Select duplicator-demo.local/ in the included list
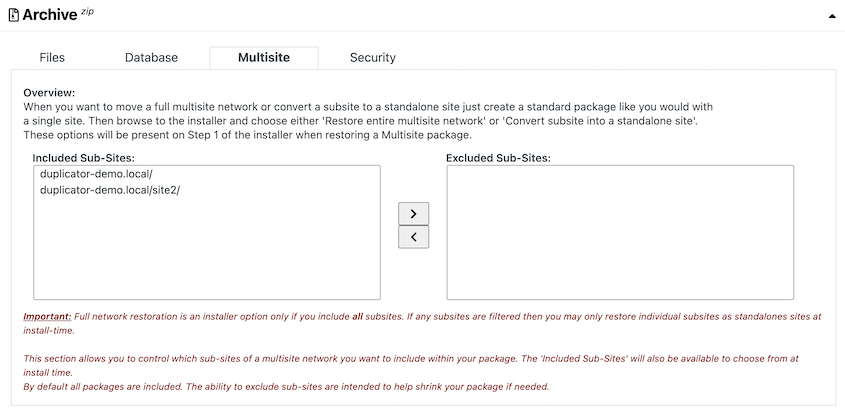 [96, 174]
